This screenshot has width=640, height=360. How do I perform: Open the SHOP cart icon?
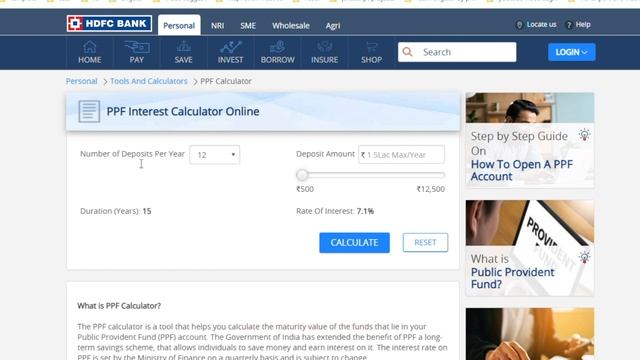pyautogui.click(x=371, y=47)
